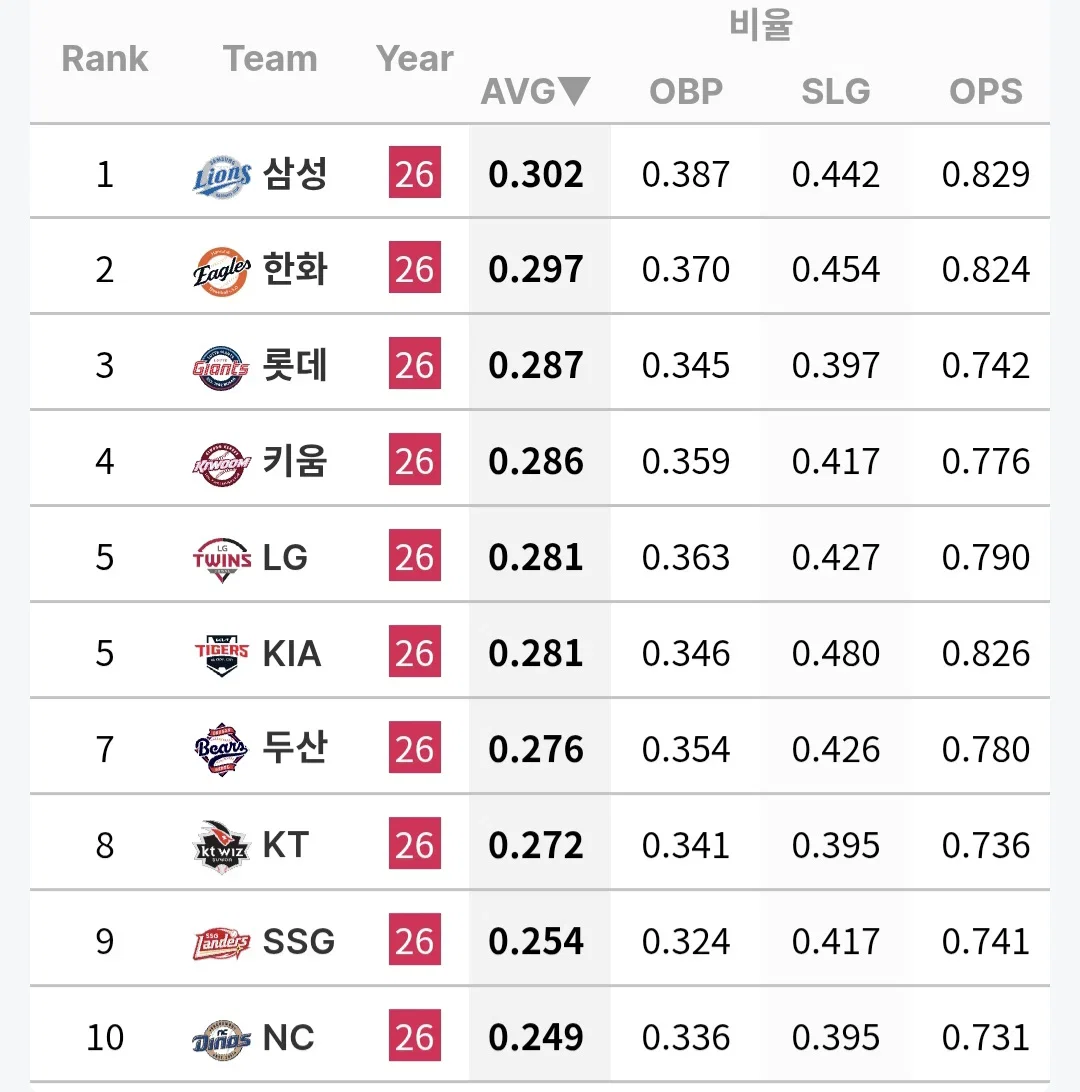Click the Kiwoom Heroes team logo
This screenshot has width=1080, height=1092.
tap(221, 463)
